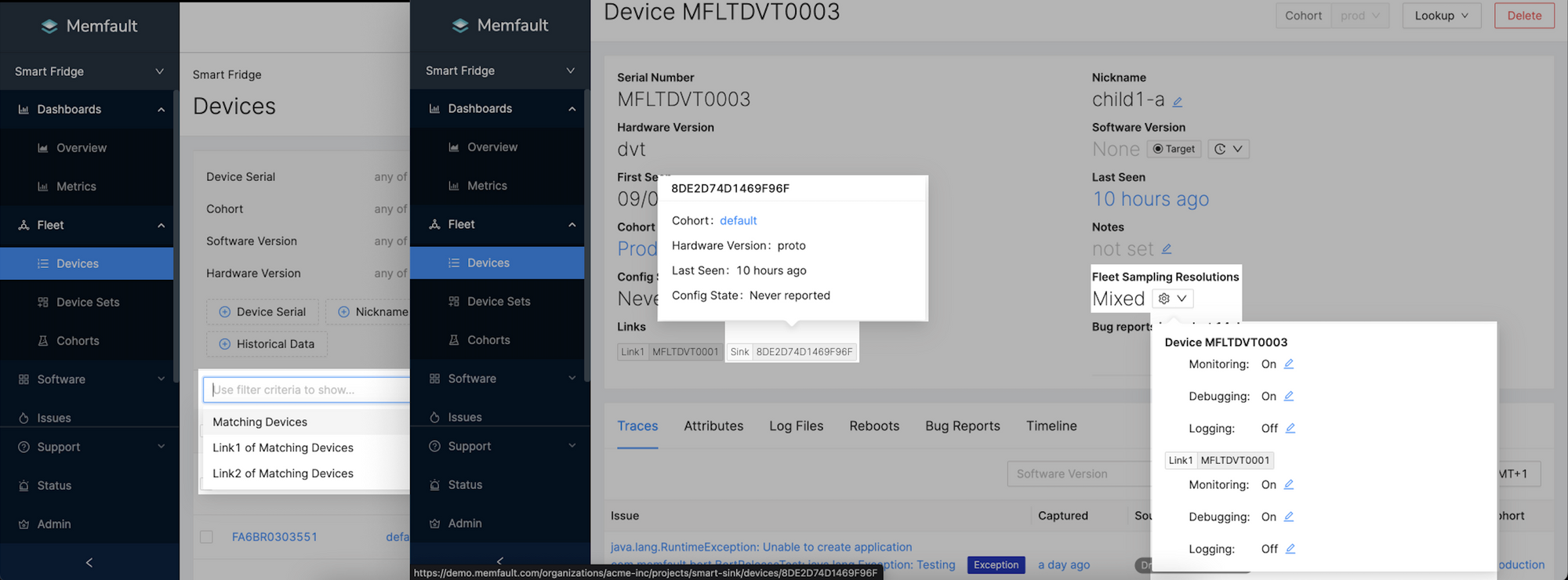Open the Timeline tab
This screenshot has height=580, width=1568.
pos(1051,426)
